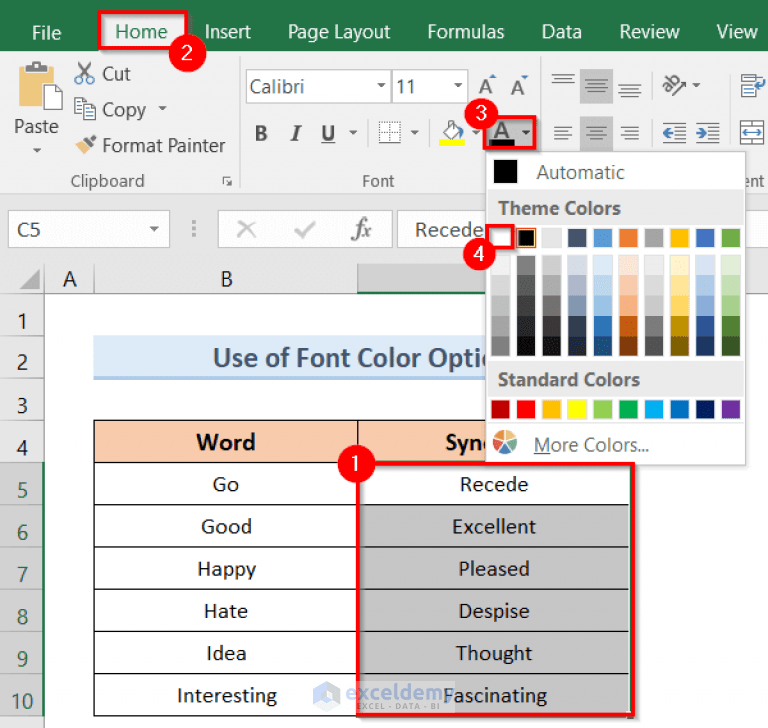Image resolution: width=768 pixels, height=728 pixels.
Task: Click the Font Color A icon
Action: coord(502,133)
